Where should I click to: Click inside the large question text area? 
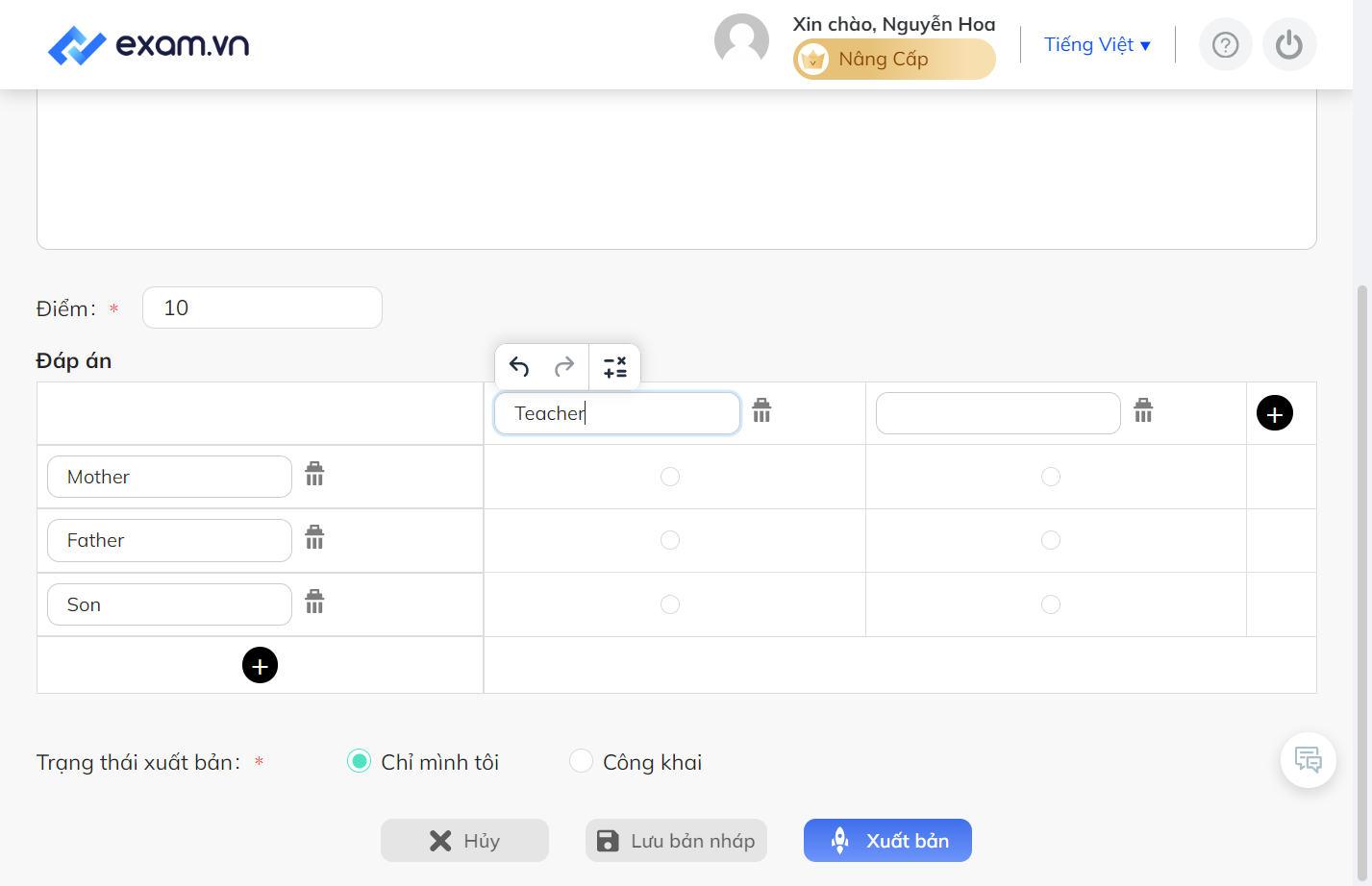click(x=677, y=169)
